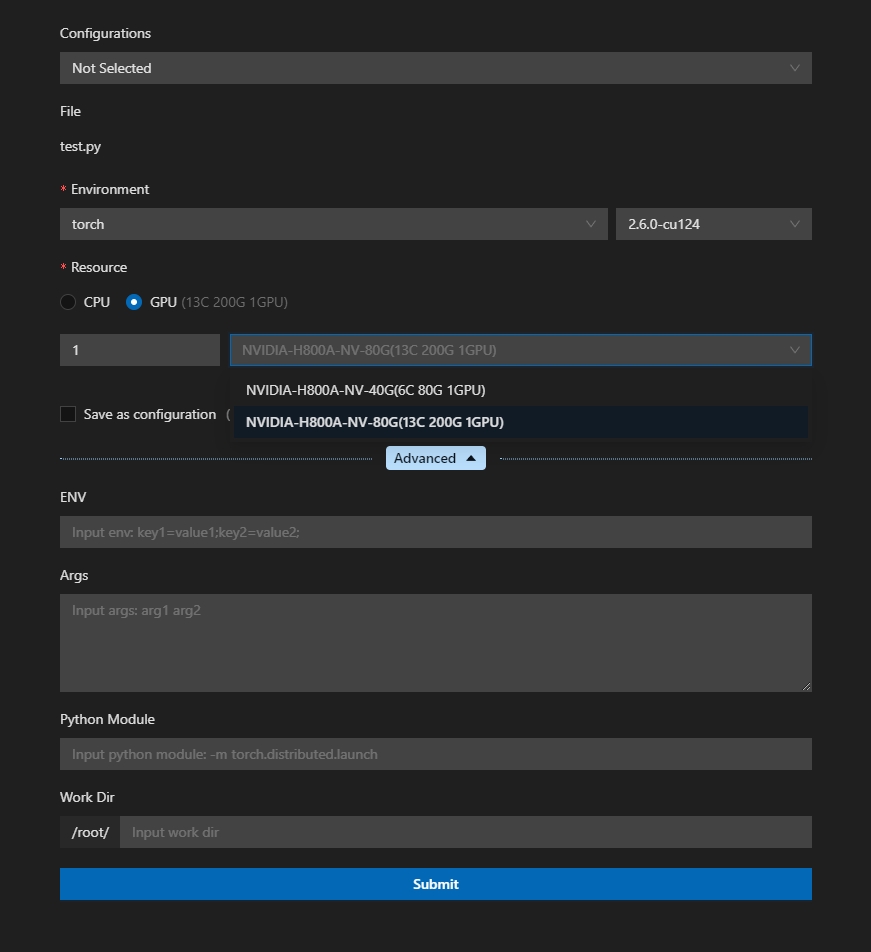Select the GPU resource option
871x952 pixels.
point(134,301)
